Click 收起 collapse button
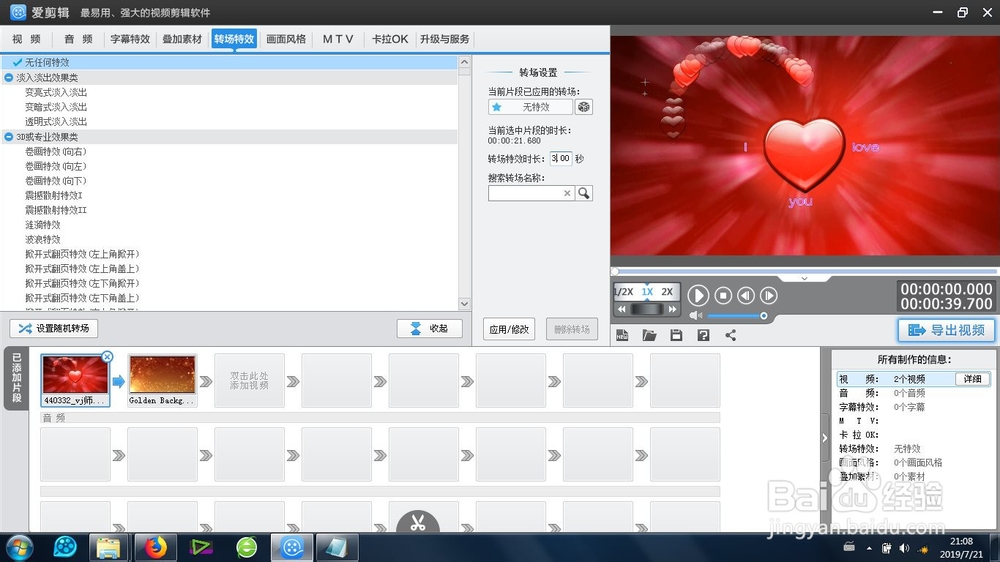1000x562 pixels. (x=429, y=329)
